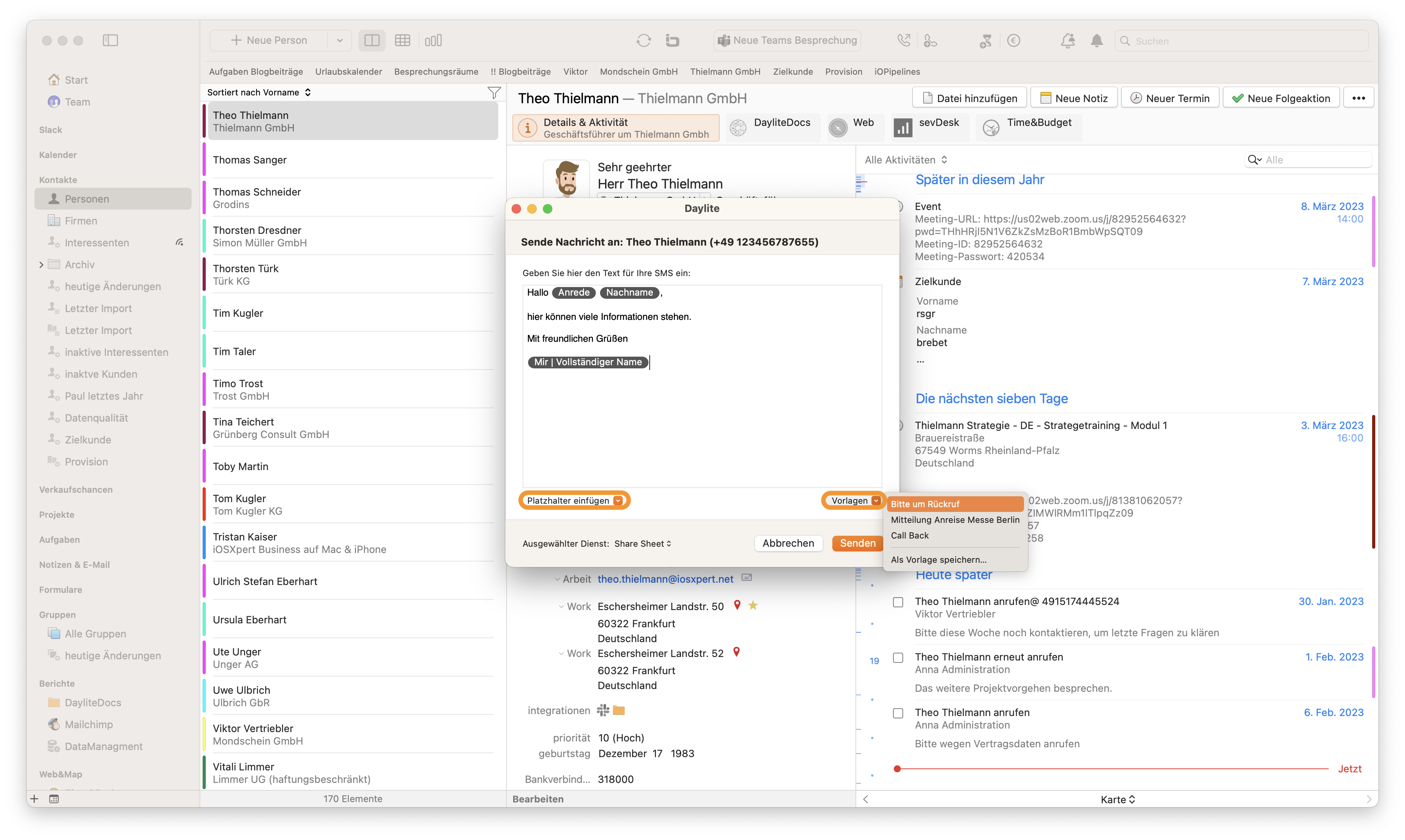The height and width of the screenshot is (840, 1405).
Task: Click the star next to Eschersheimer Landstr. 50
Action: tap(753, 605)
